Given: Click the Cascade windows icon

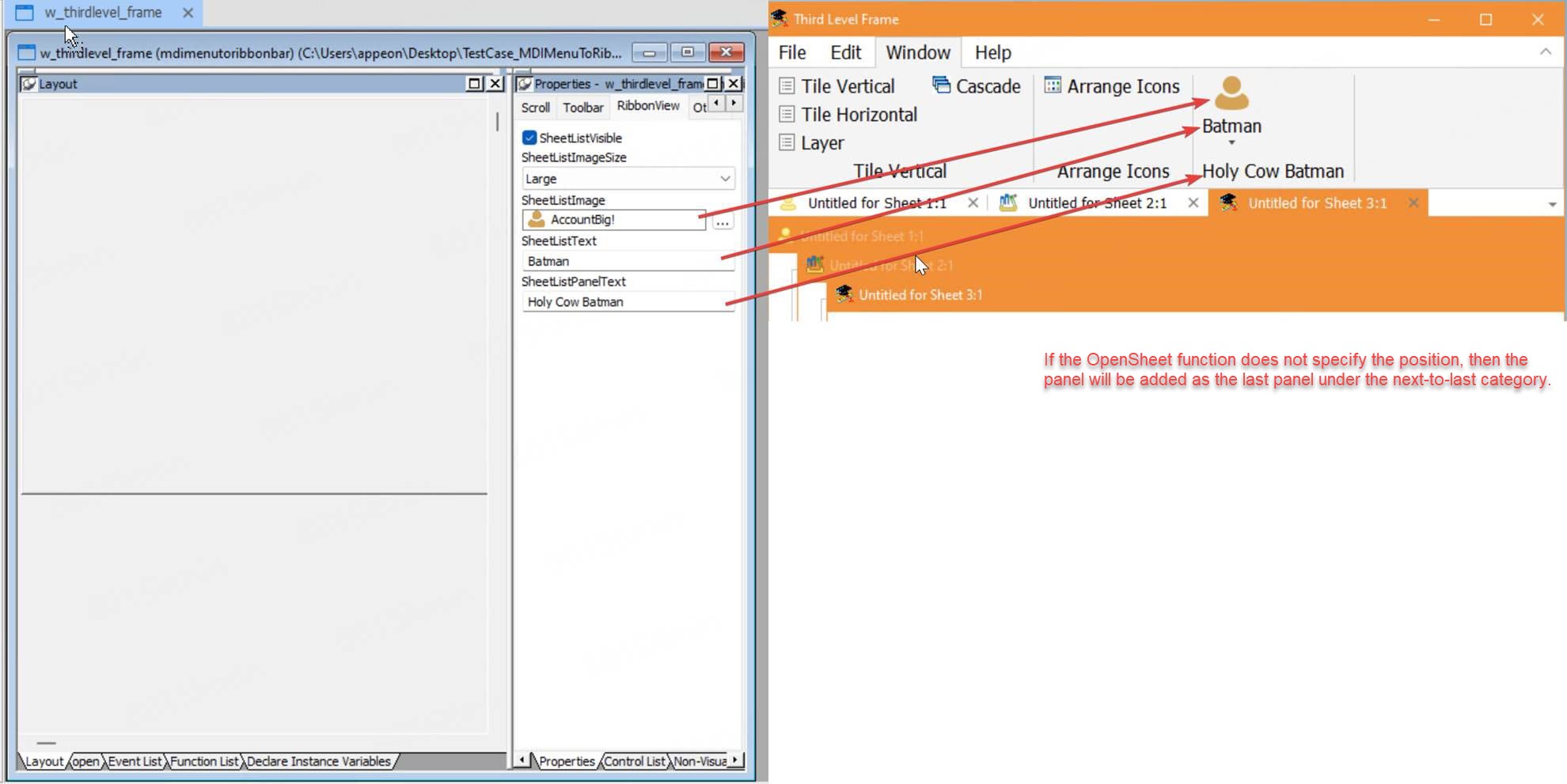Looking at the screenshot, I should coord(941,85).
